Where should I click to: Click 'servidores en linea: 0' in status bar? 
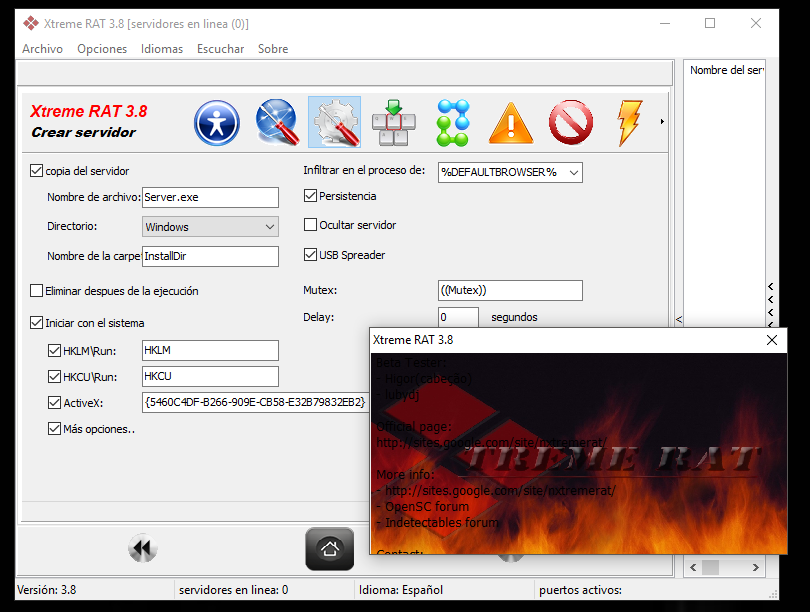point(233,590)
